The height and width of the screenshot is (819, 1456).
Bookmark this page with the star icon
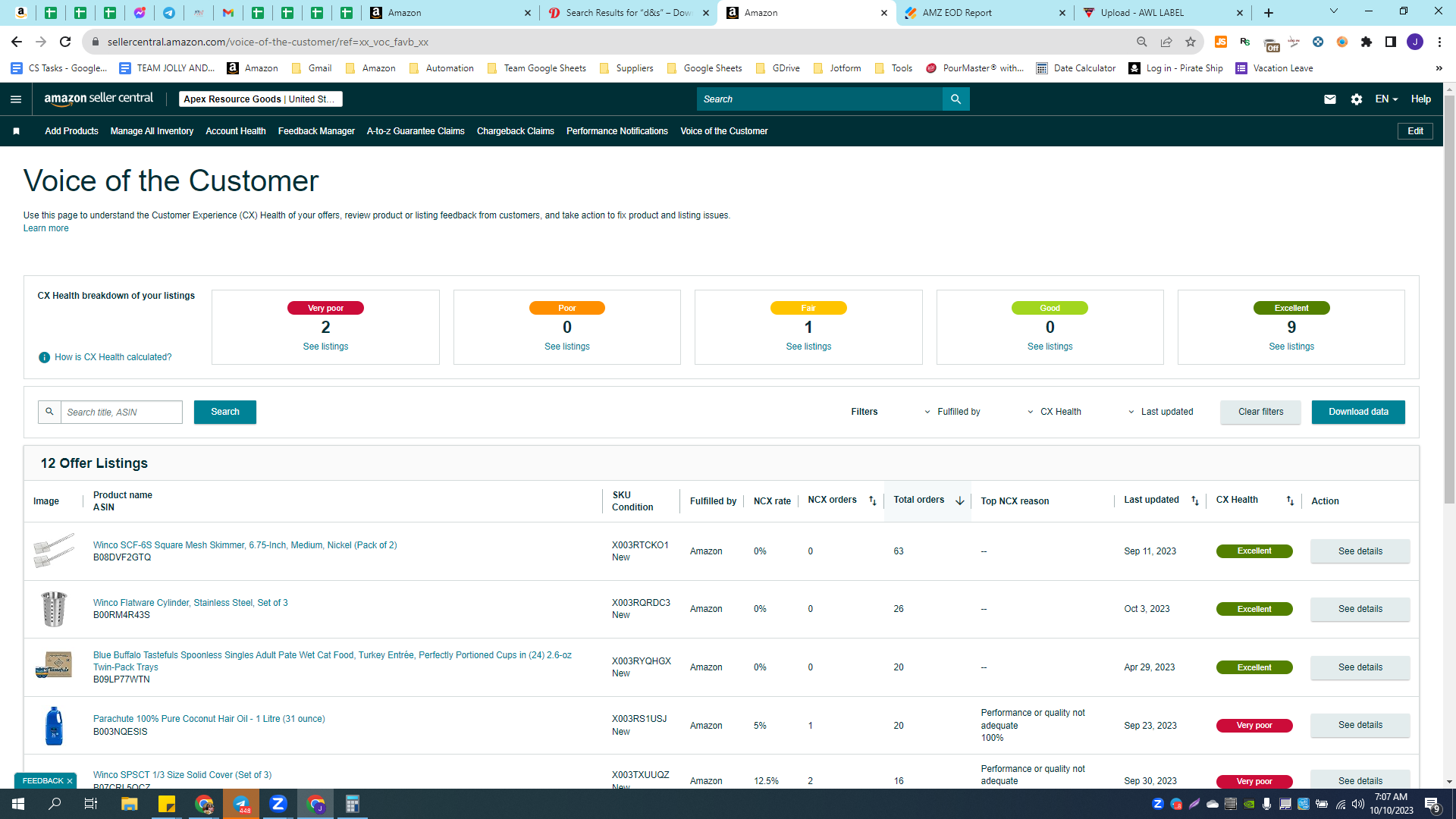click(x=1191, y=42)
